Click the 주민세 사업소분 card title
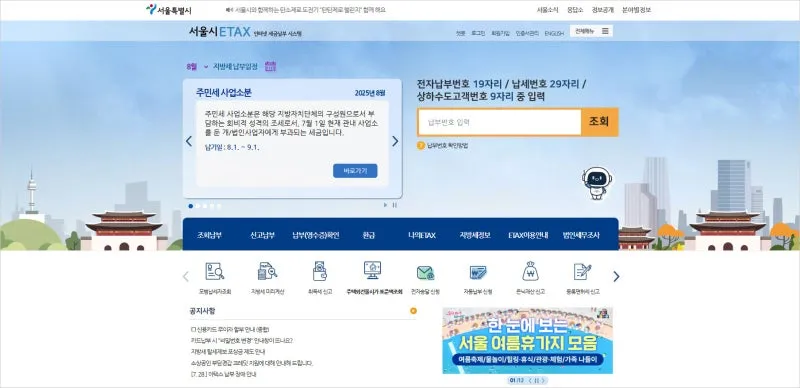Viewport: 800px width, 388px height. (x=223, y=93)
